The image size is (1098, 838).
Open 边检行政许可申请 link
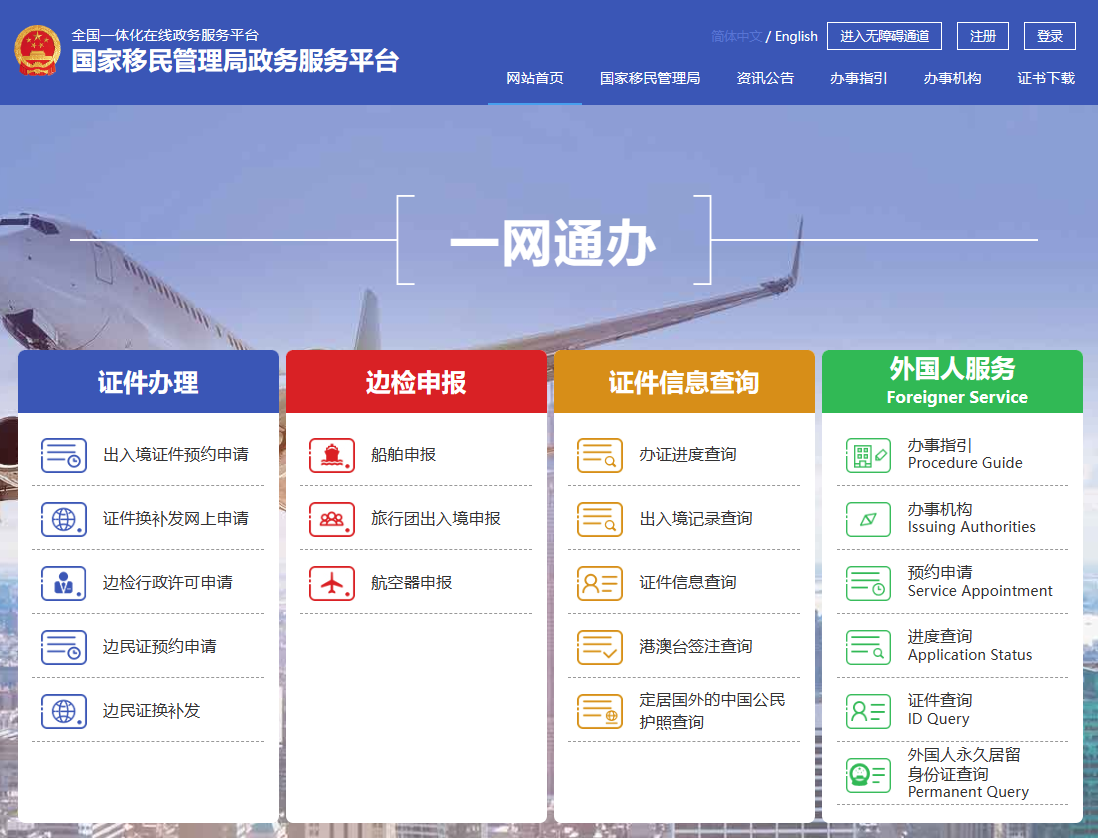pyautogui.click(x=168, y=582)
